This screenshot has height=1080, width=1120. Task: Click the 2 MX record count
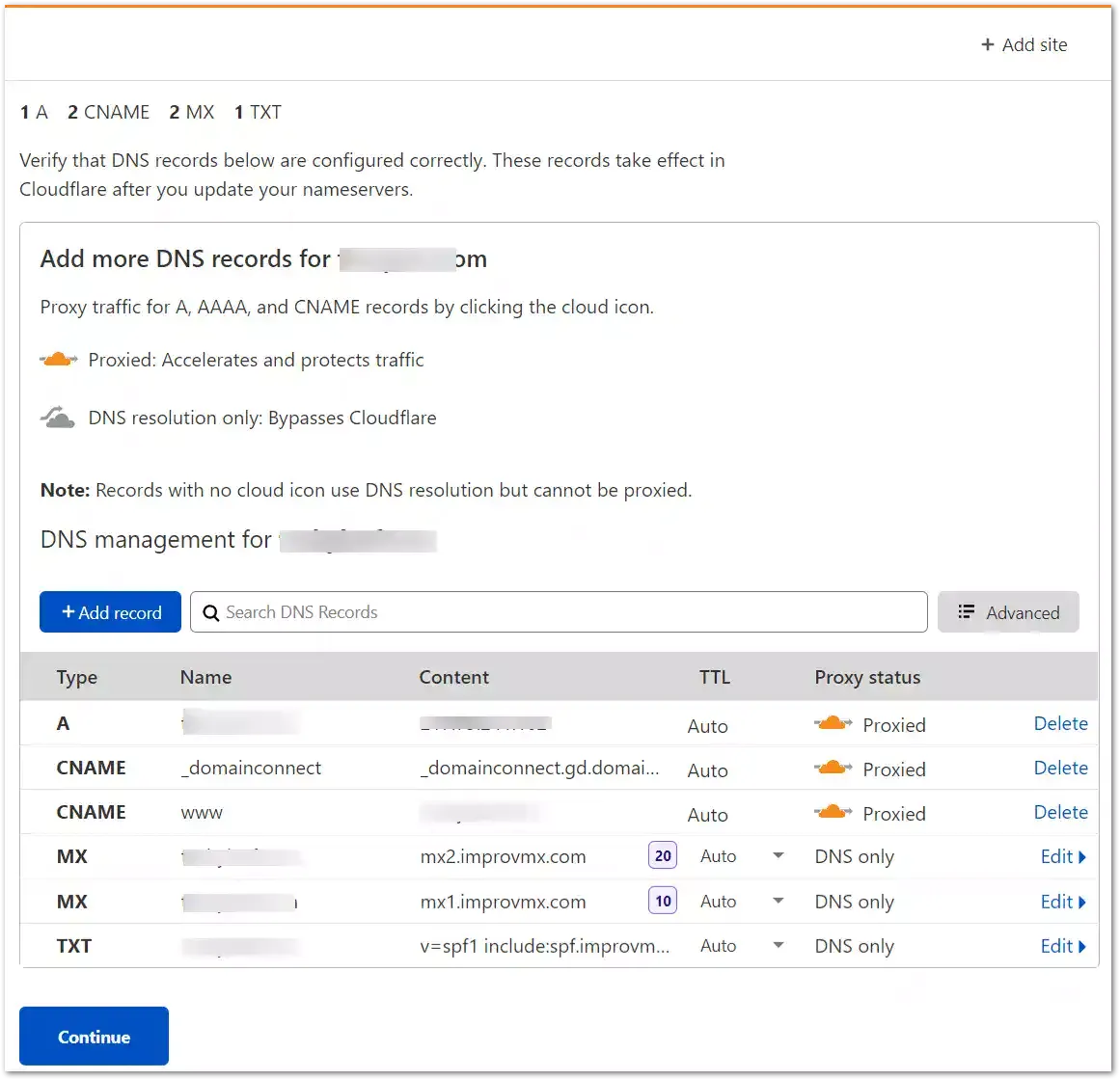(x=191, y=112)
